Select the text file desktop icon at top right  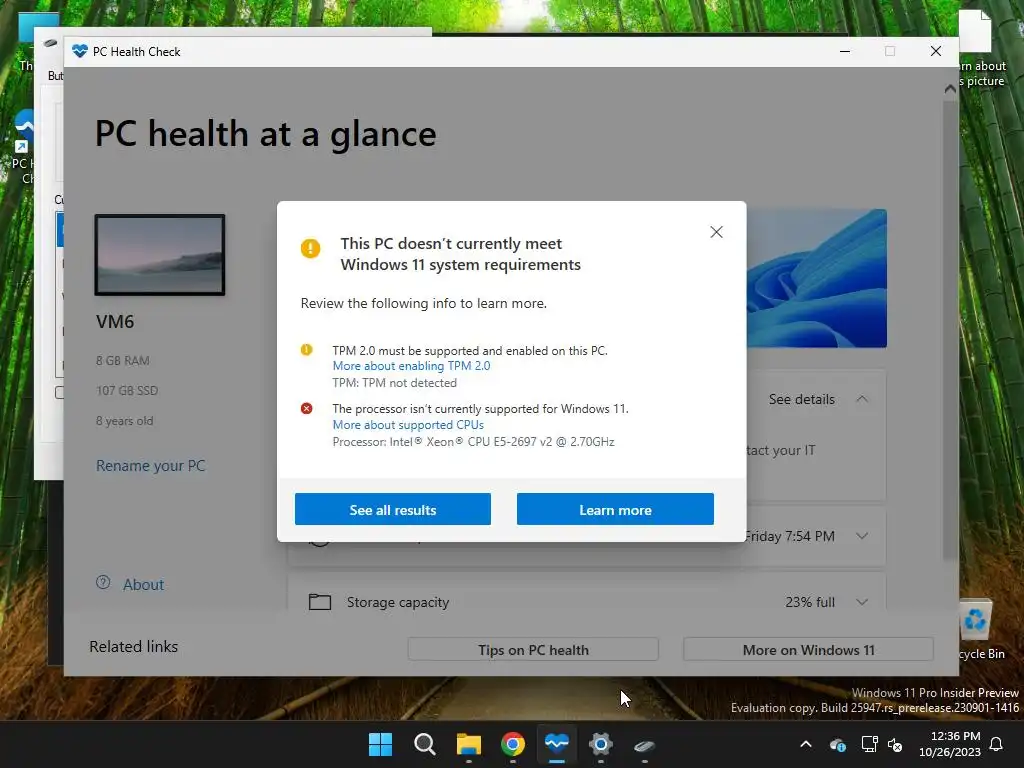979,47
